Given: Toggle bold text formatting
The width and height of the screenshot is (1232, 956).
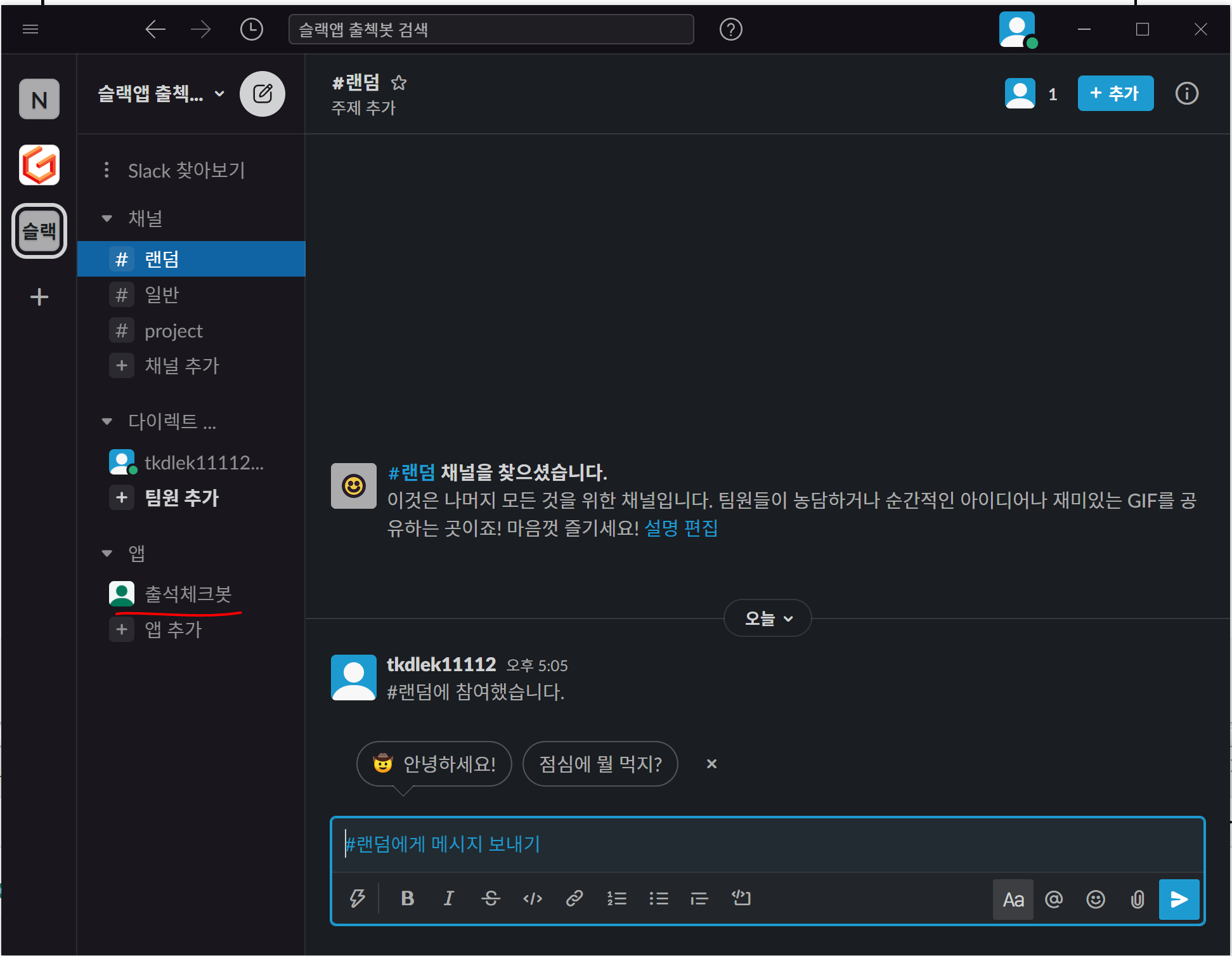Looking at the screenshot, I should pos(407,898).
